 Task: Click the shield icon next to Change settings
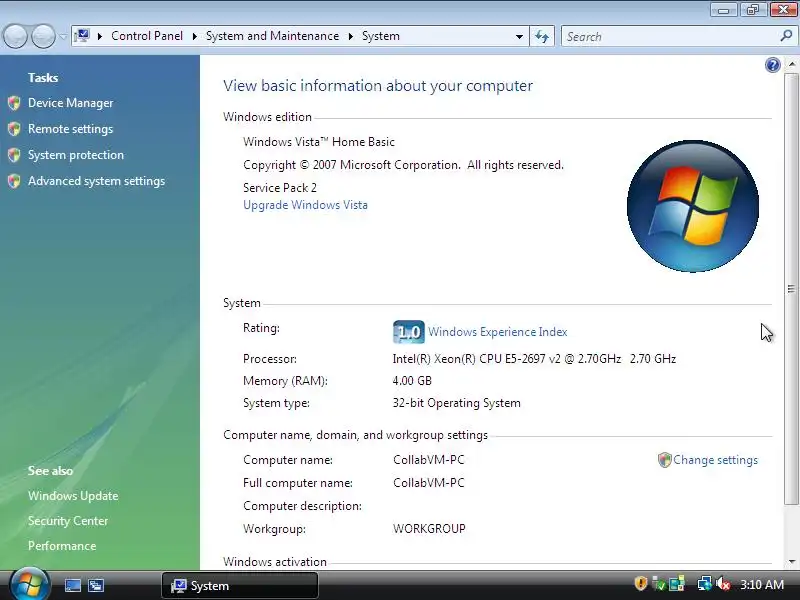664,460
